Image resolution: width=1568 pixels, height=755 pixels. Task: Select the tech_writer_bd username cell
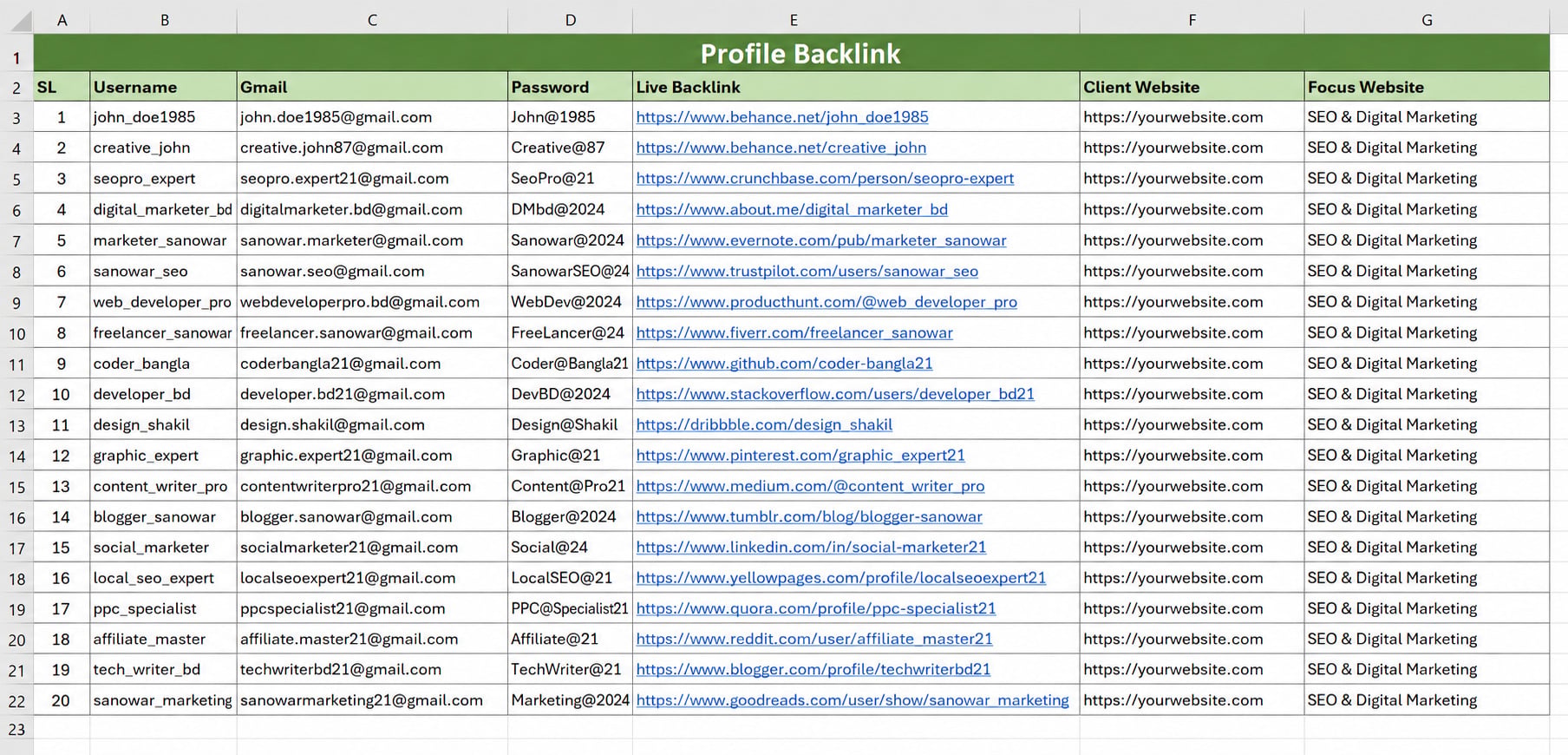[x=164, y=670]
